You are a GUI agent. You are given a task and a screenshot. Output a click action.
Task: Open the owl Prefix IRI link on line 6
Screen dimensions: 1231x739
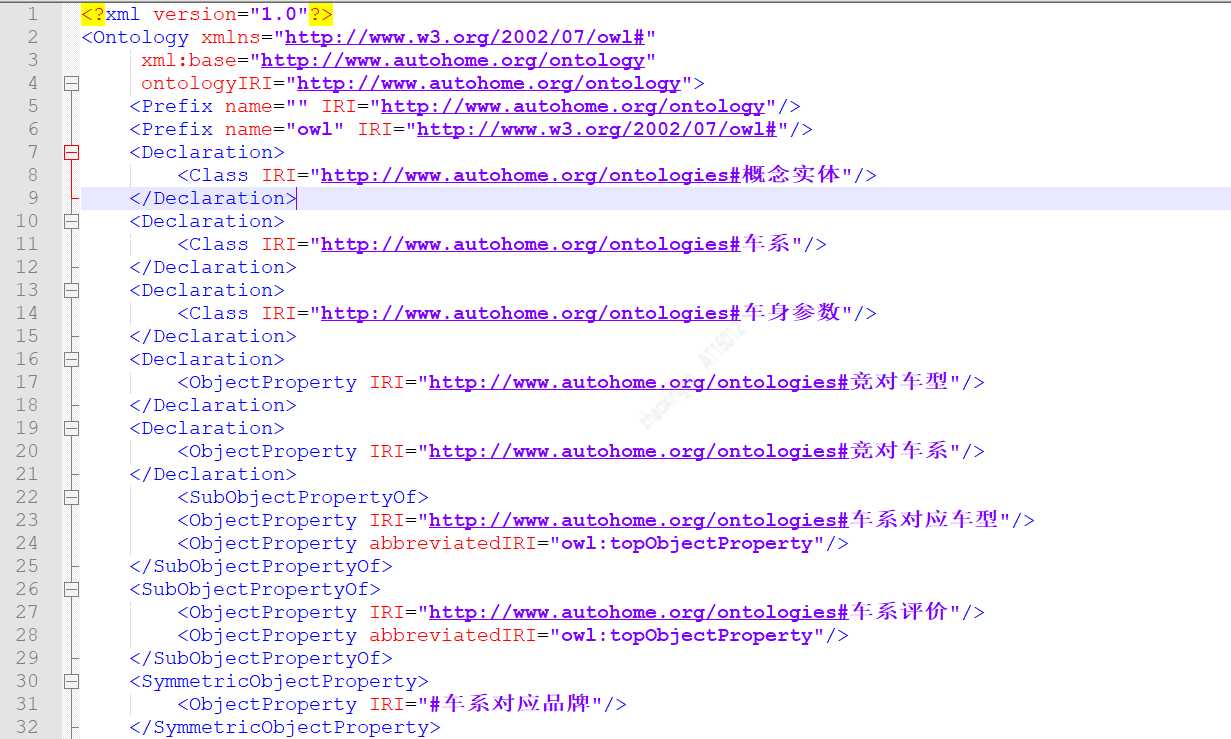(x=596, y=130)
